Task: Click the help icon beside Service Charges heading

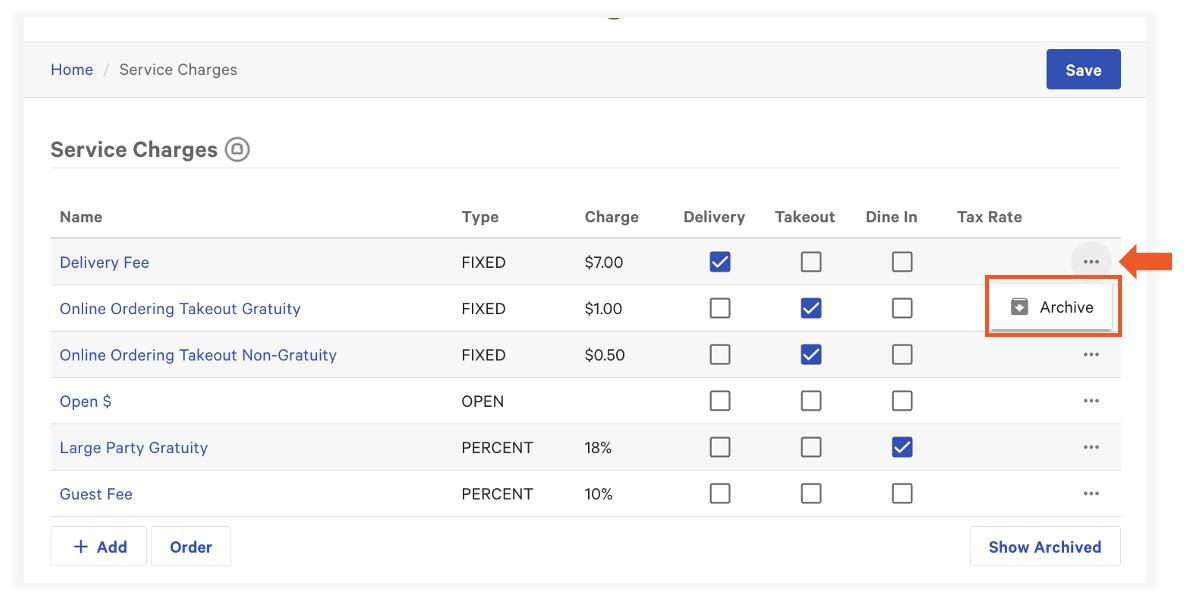Action: coord(236,149)
